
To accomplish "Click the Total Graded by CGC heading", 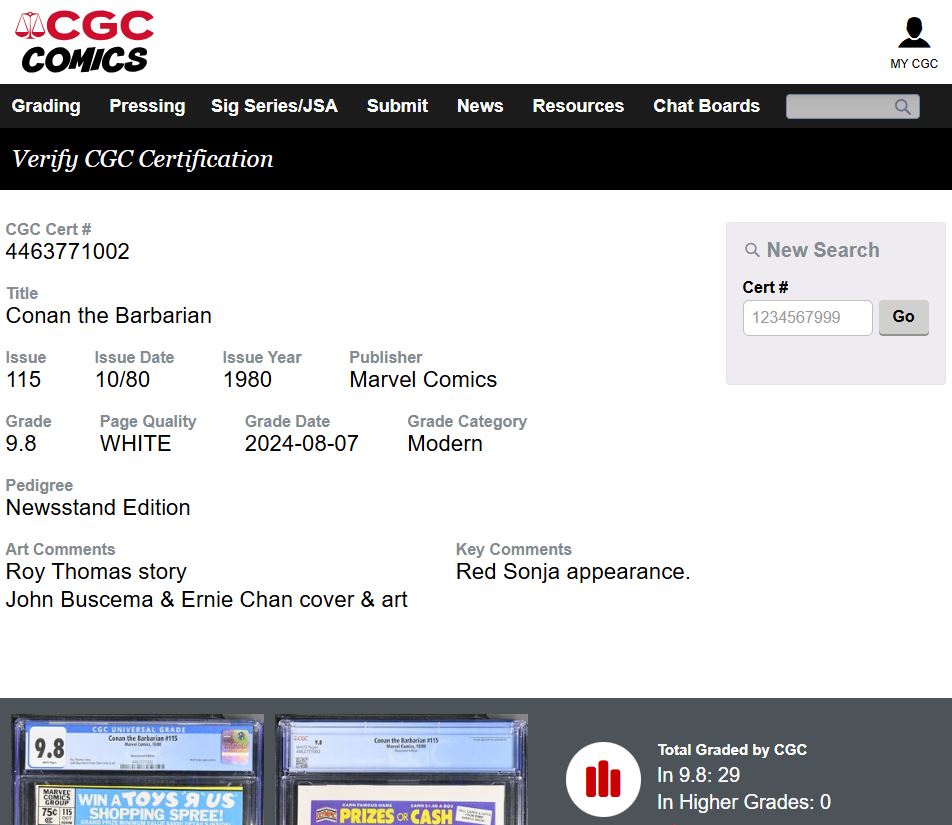I will click(x=732, y=750).
